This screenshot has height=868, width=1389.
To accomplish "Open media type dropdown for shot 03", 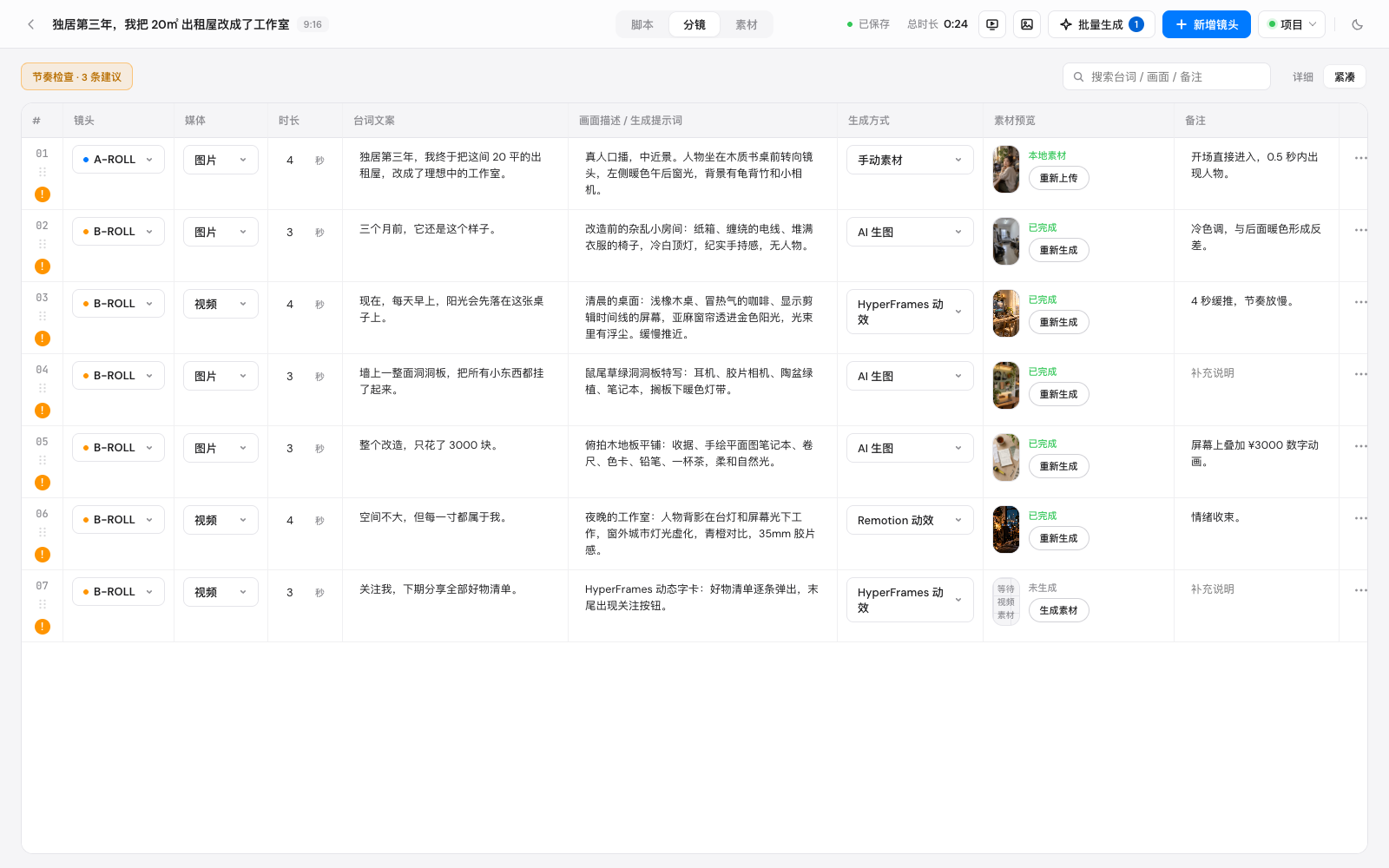I will (x=221, y=304).
